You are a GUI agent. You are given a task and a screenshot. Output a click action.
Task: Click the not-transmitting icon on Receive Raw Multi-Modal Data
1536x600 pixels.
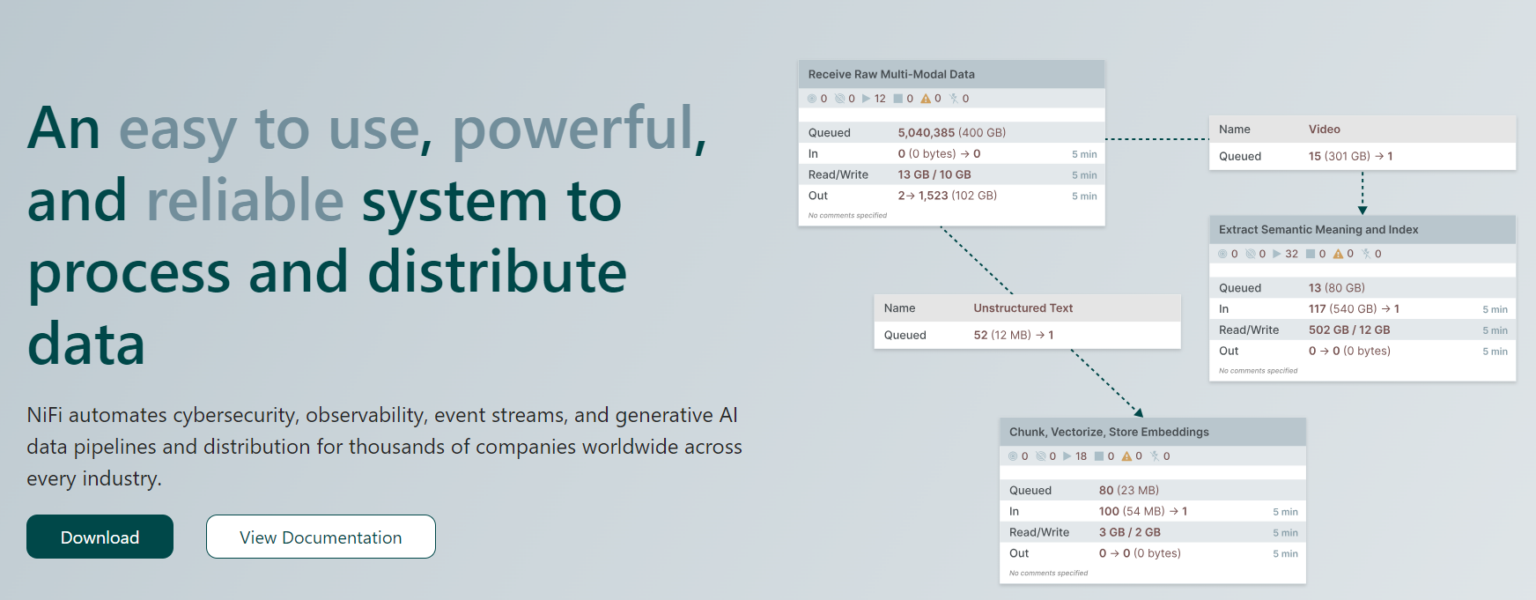(x=839, y=98)
